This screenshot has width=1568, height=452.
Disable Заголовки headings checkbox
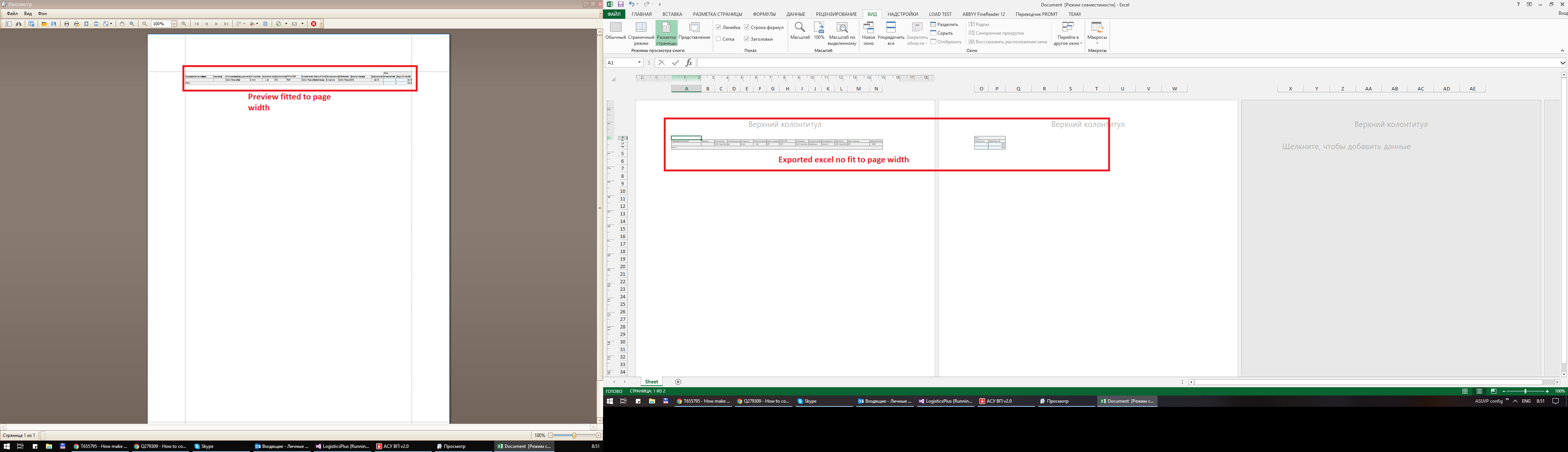[746, 40]
